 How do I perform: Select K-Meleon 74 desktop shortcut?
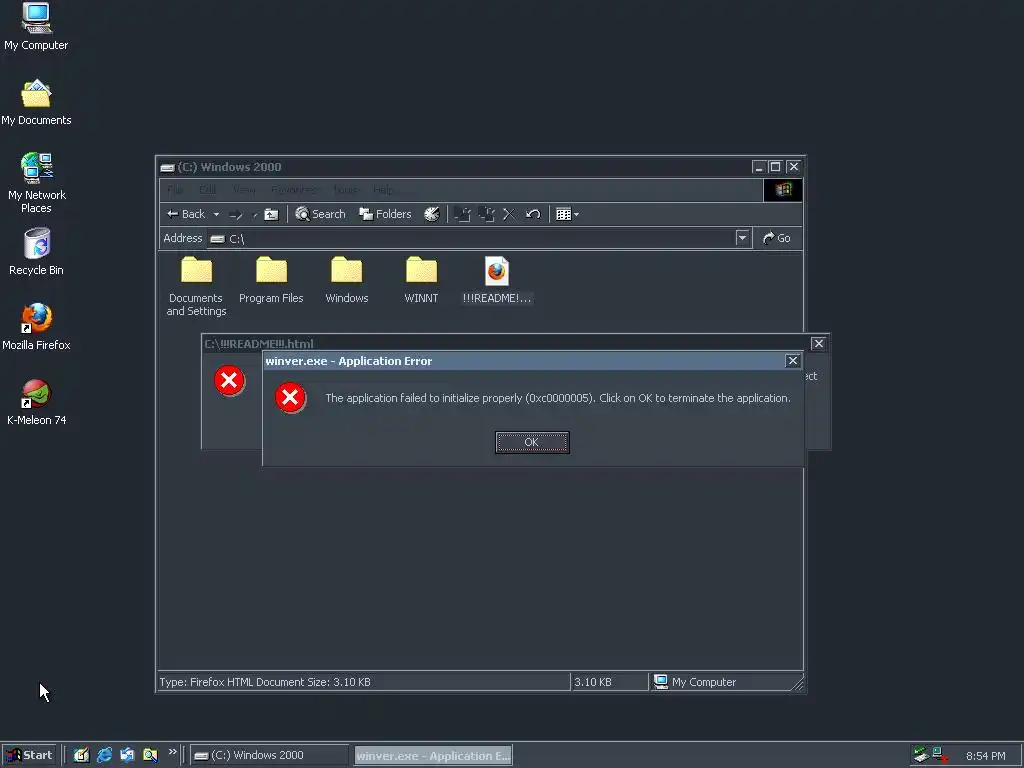click(36, 402)
